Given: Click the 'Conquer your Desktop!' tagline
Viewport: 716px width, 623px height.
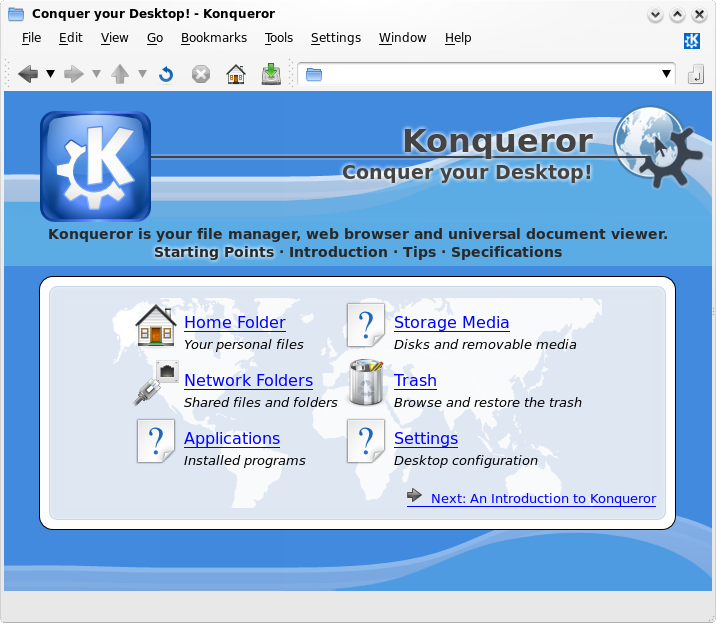Looking at the screenshot, I should 467,173.
